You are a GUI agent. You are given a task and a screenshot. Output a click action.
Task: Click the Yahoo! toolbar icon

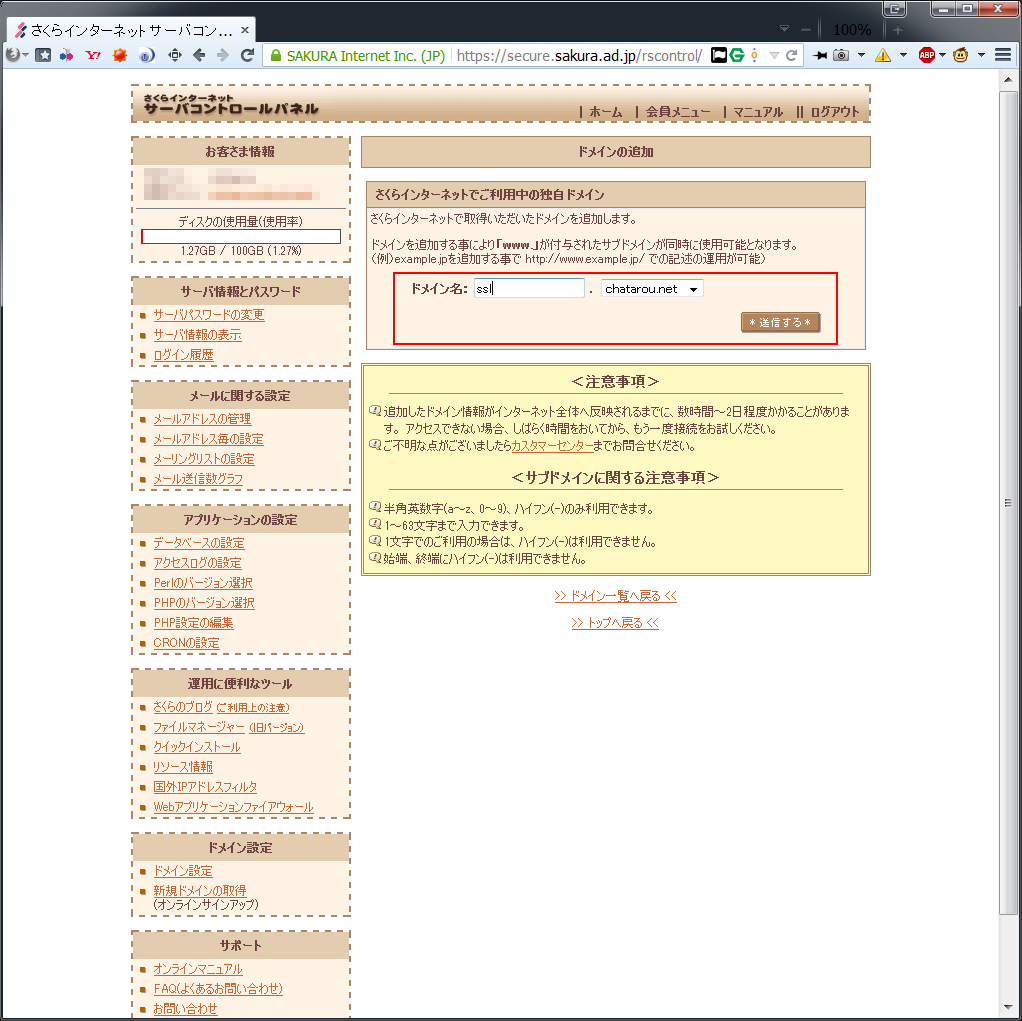pyautogui.click(x=93, y=55)
